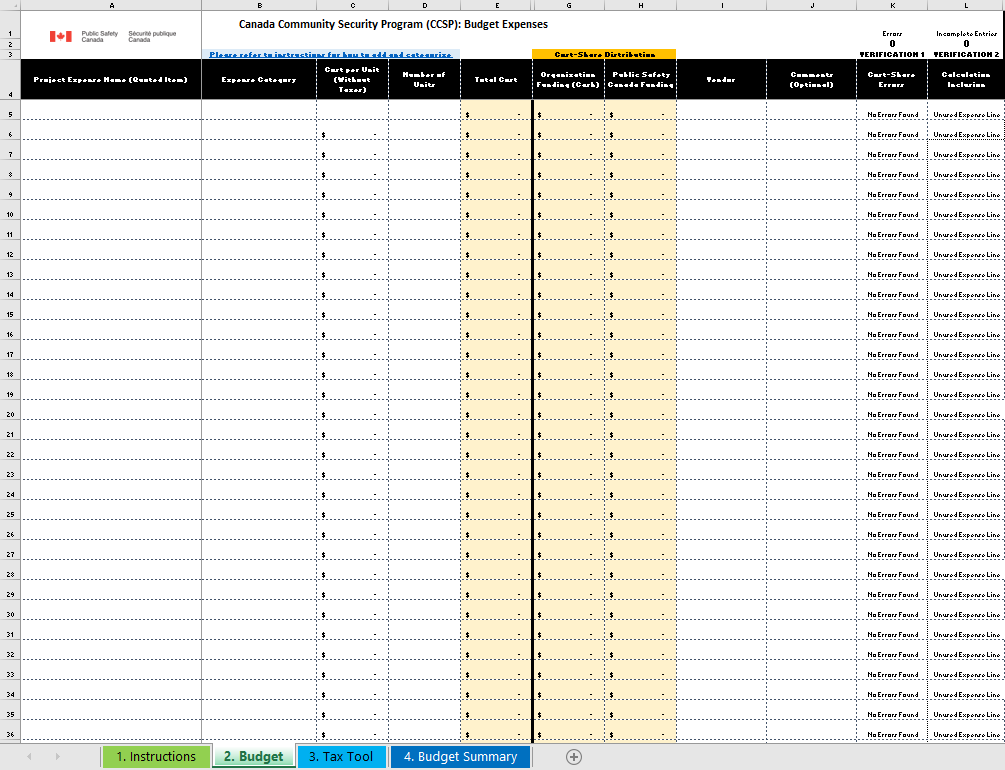Select column L header
The height and width of the screenshot is (770, 1005).
coord(966,5)
